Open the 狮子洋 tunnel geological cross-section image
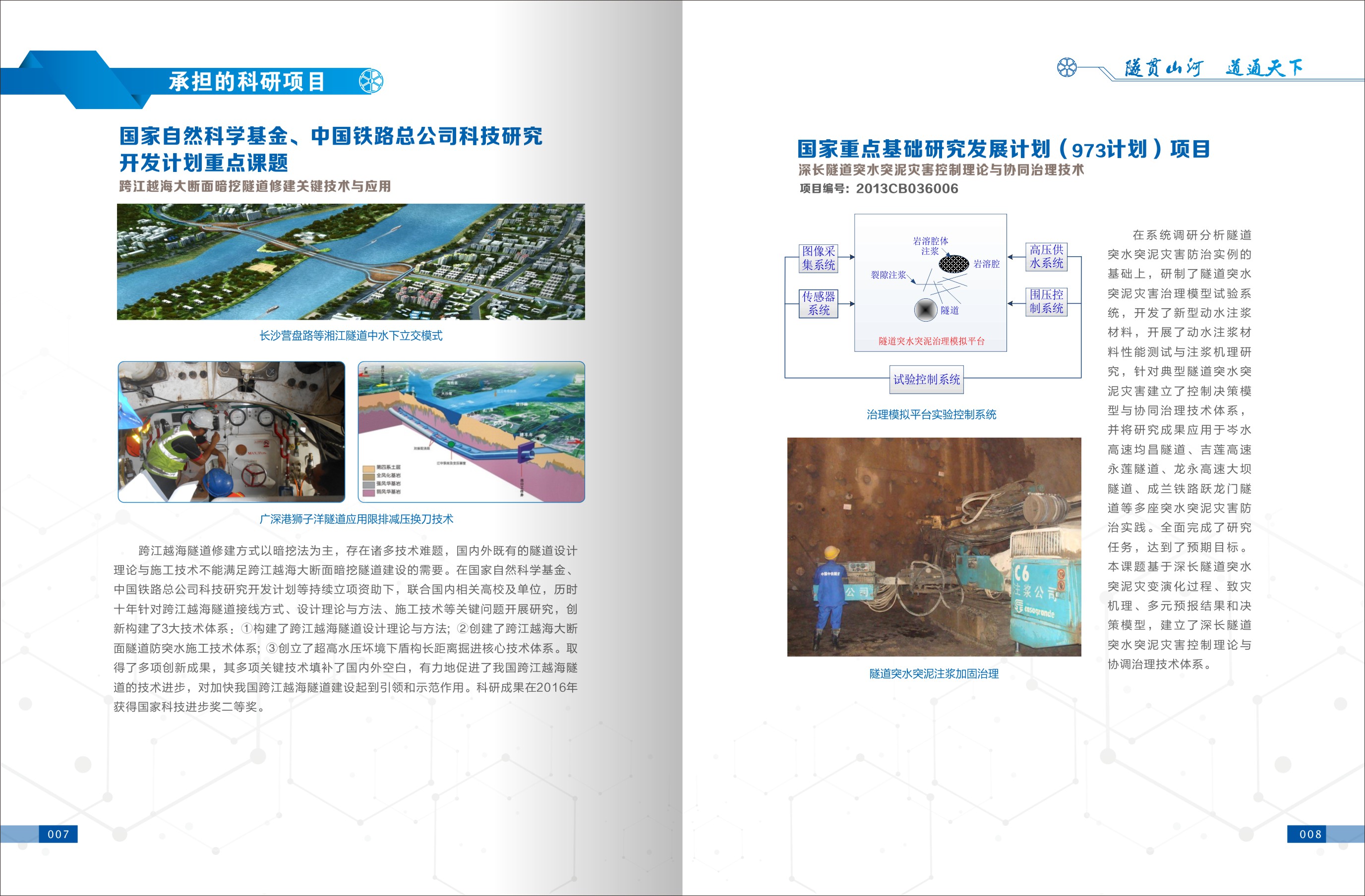Viewport: 1365px width, 896px height. (471, 432)
